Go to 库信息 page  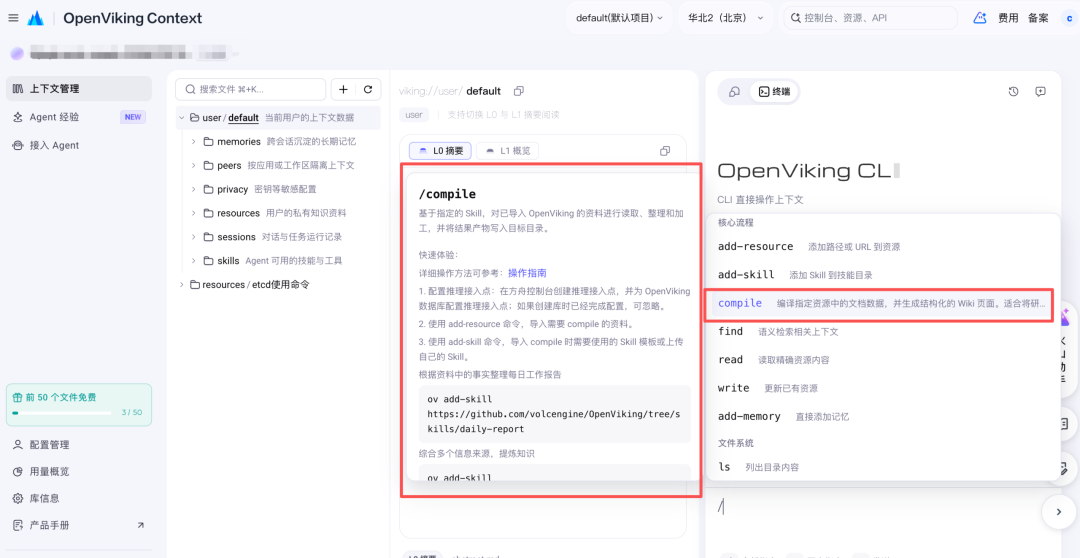click(x=45, y=498)
